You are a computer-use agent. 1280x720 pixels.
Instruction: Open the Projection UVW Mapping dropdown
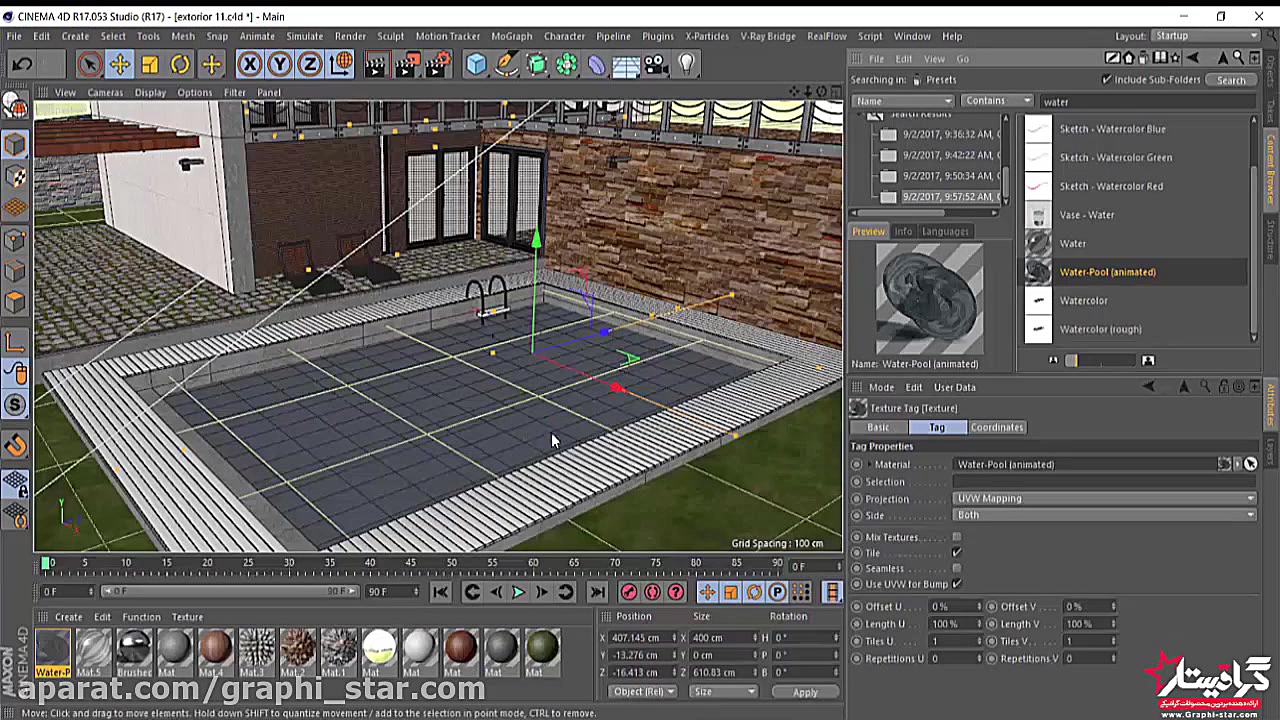click(x=1104, y=498)
